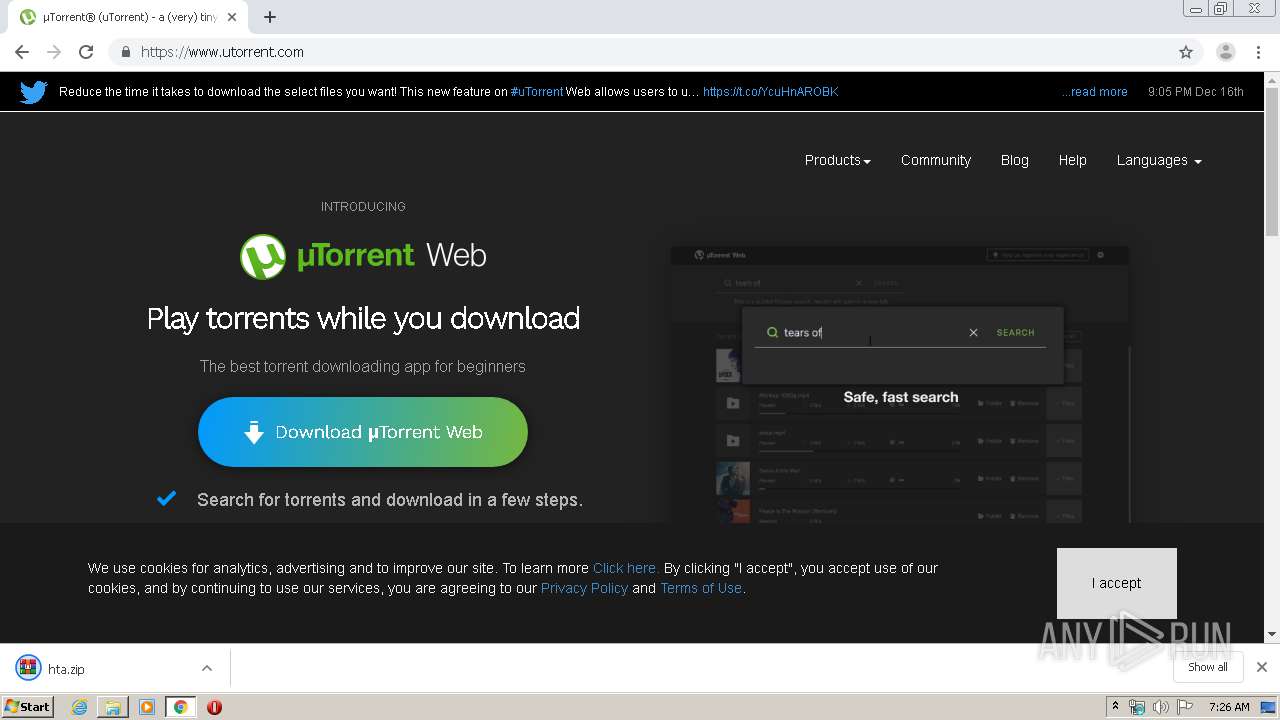Open the t.co tweet link

[771, 92]
